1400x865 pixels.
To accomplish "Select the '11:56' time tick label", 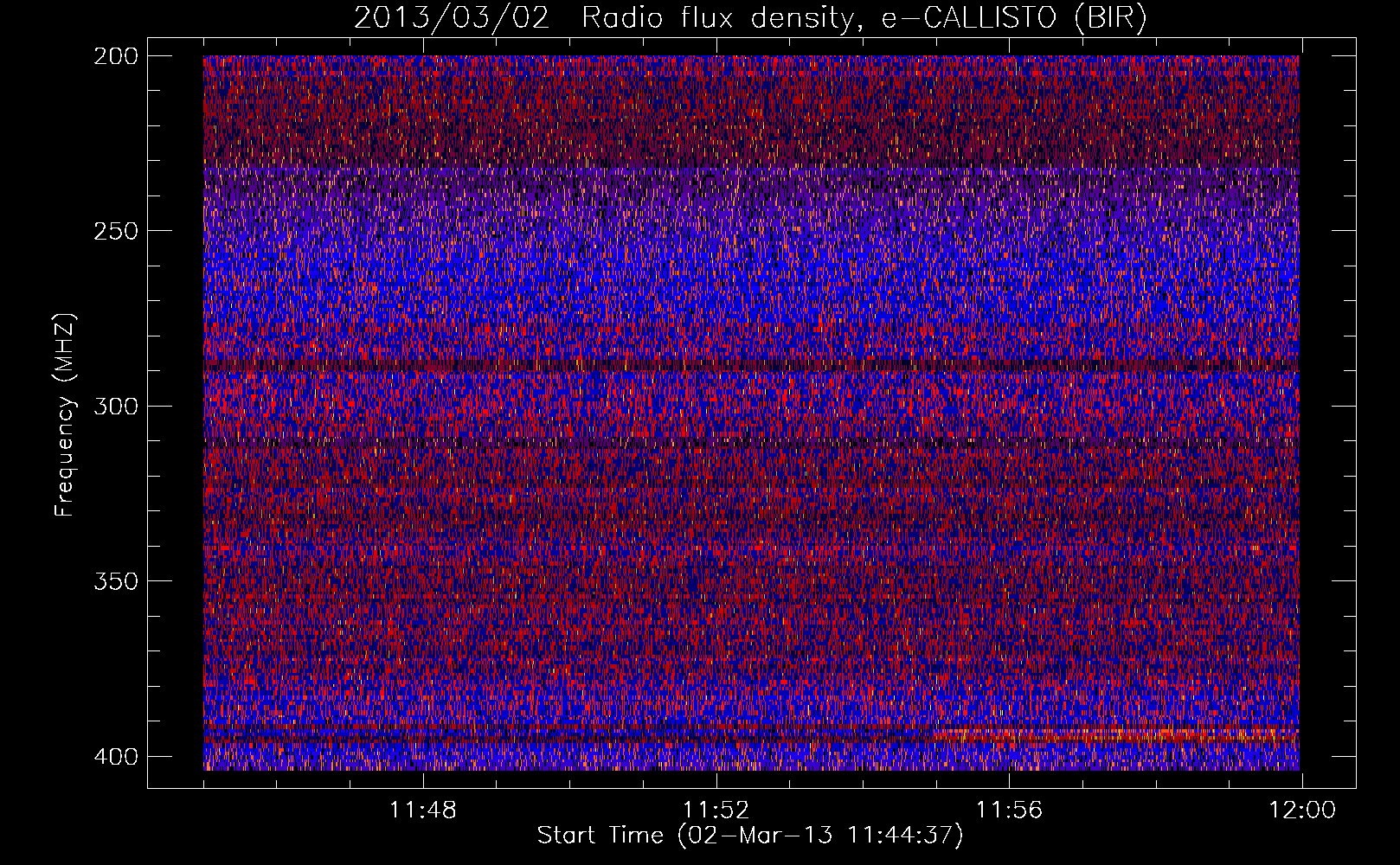I will [1009, 811].
